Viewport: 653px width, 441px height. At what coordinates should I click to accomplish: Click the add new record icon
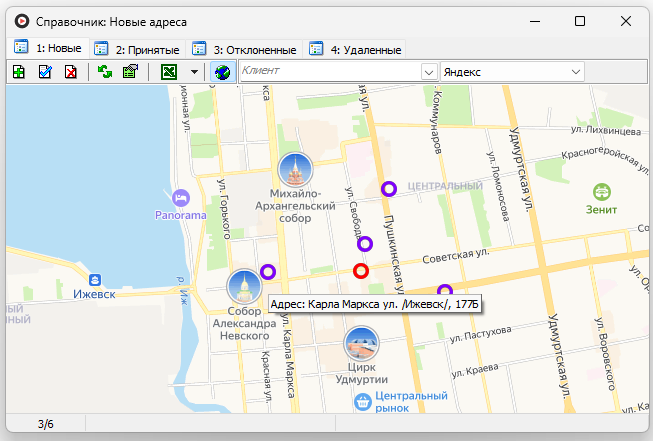pos(19,72)
